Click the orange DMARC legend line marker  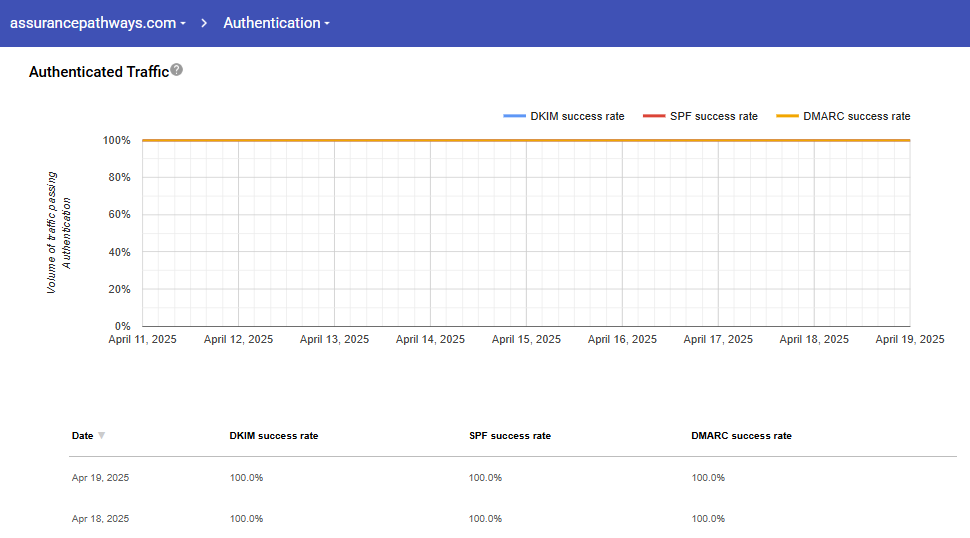point(788,117)
